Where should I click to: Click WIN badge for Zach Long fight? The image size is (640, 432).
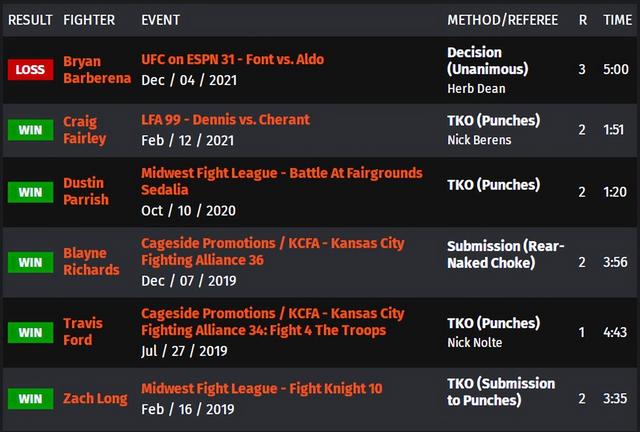(30, 398)
